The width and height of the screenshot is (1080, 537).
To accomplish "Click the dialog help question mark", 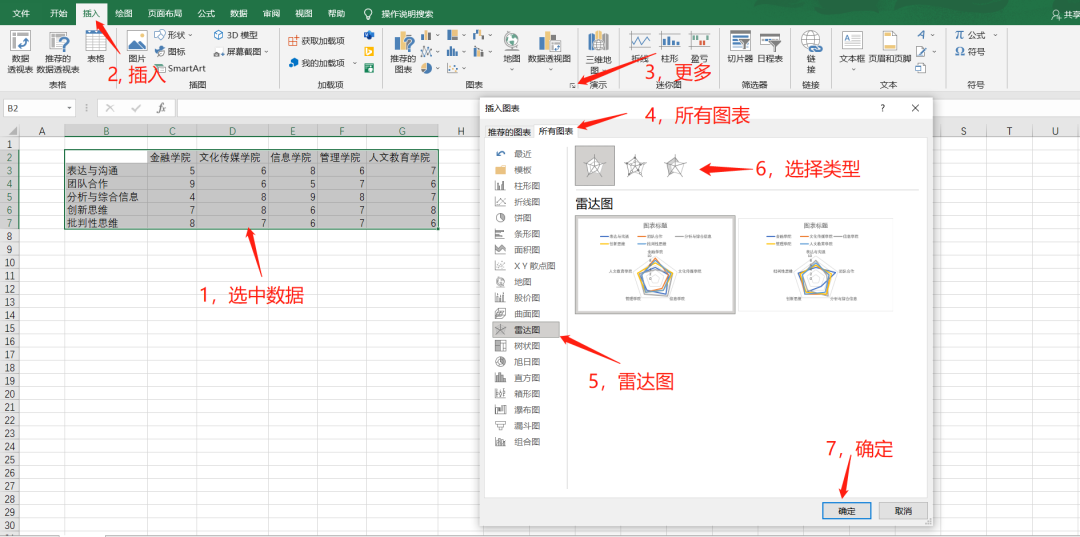I will (882, 108).
